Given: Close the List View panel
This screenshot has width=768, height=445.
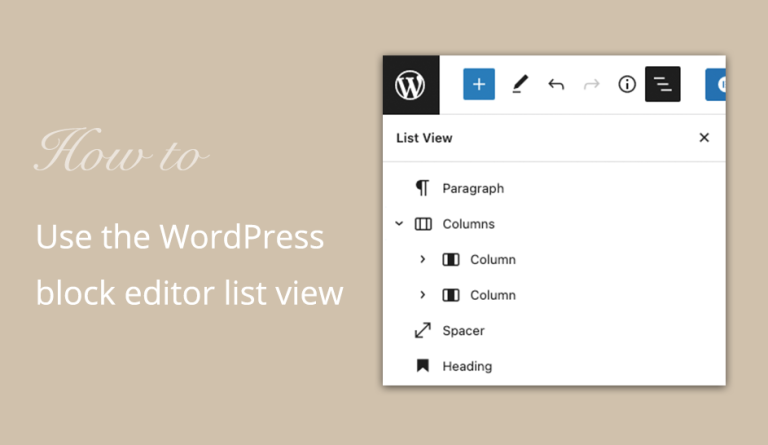Looking at the screenshot, I should click(x=704, y=138).
